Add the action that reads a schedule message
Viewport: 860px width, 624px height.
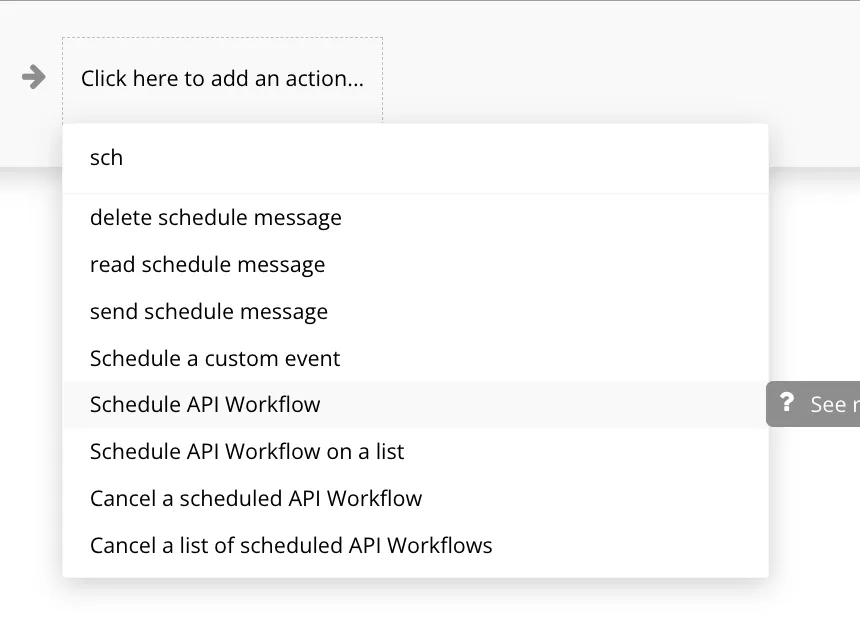coord(207,265)
